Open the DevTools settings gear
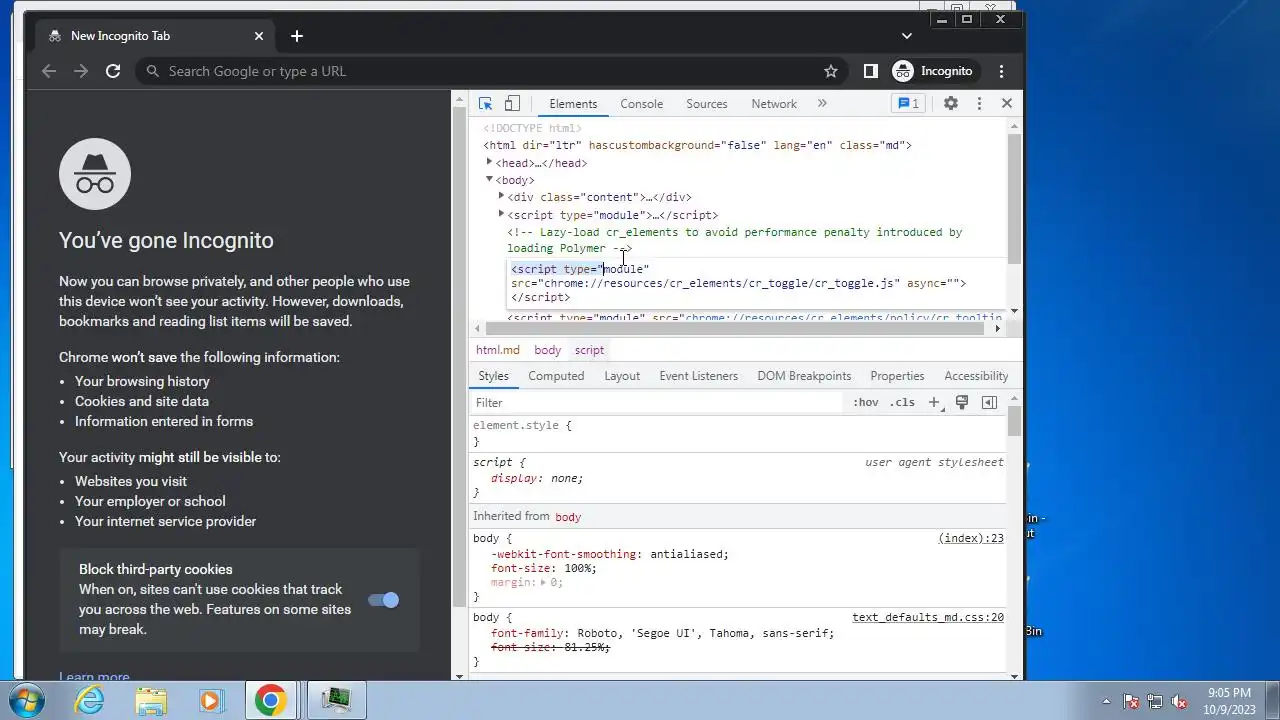Screen dimensions: 1280x720 point(951,104)
